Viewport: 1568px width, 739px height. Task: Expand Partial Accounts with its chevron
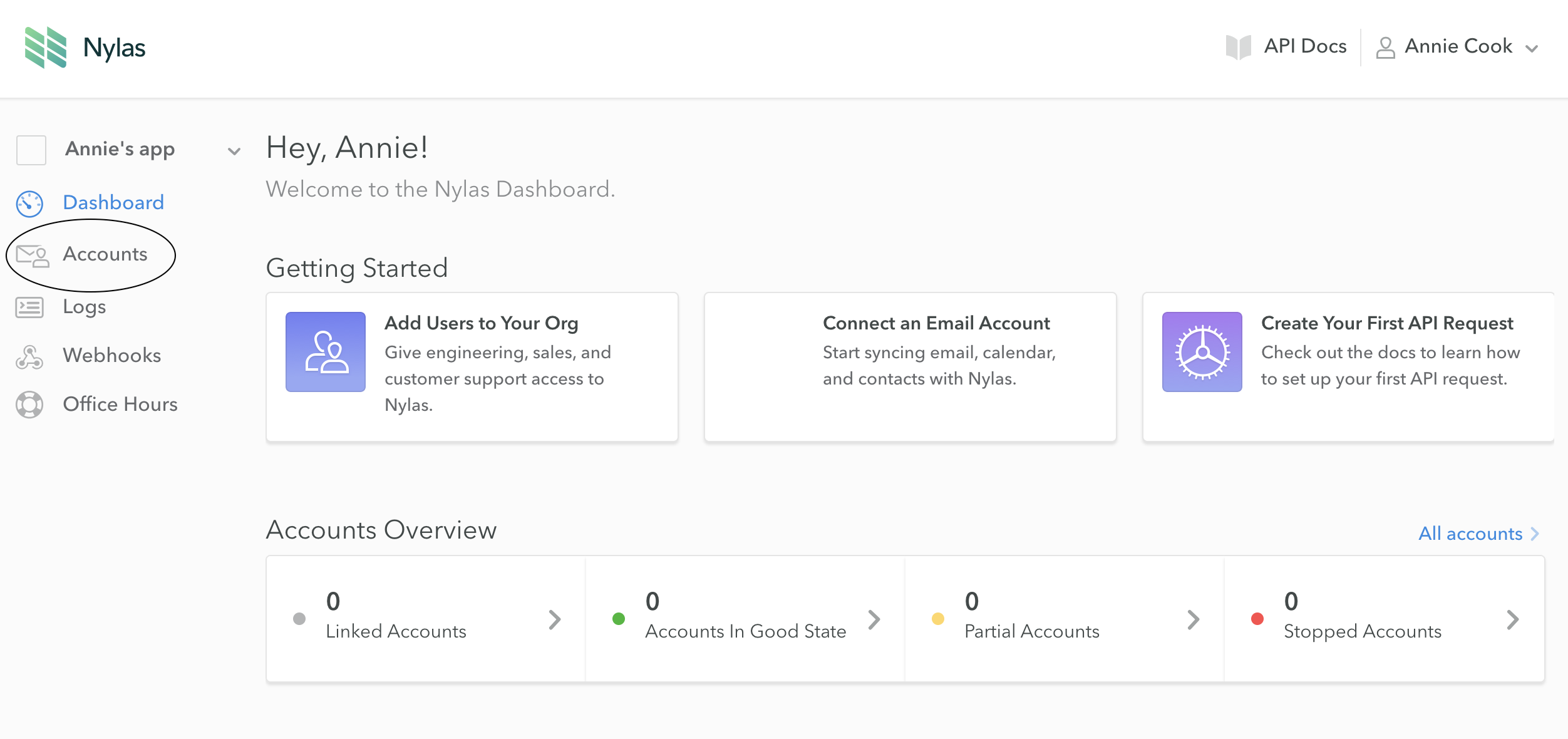click(x=1194, y=619)
